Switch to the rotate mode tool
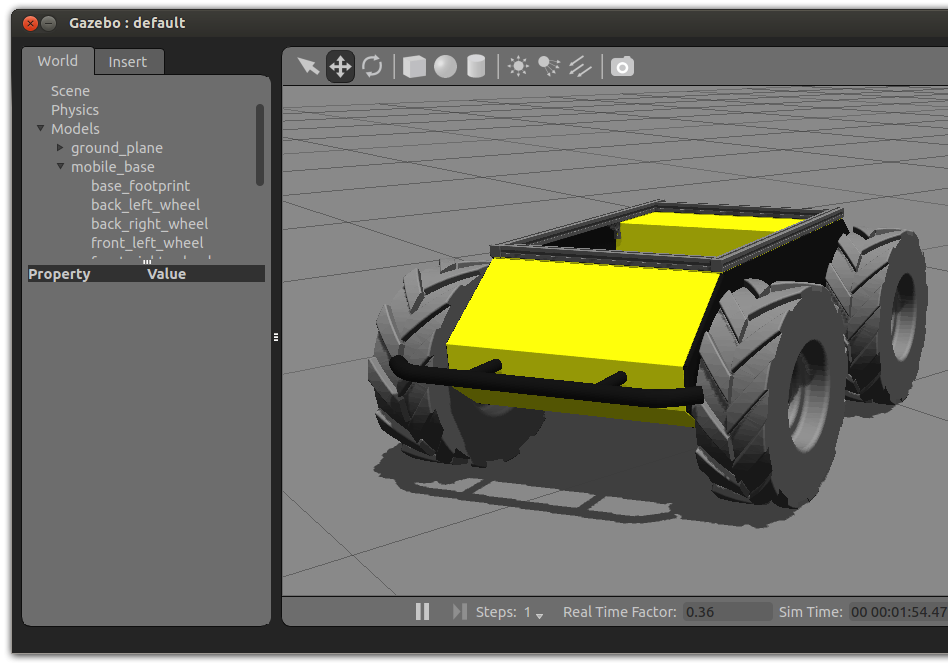 (x=372, y=67)
